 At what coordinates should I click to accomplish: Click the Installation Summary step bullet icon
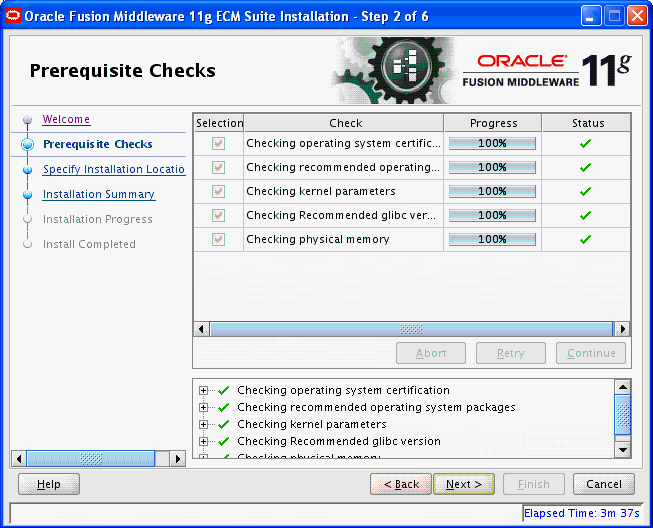coord(27,195)
